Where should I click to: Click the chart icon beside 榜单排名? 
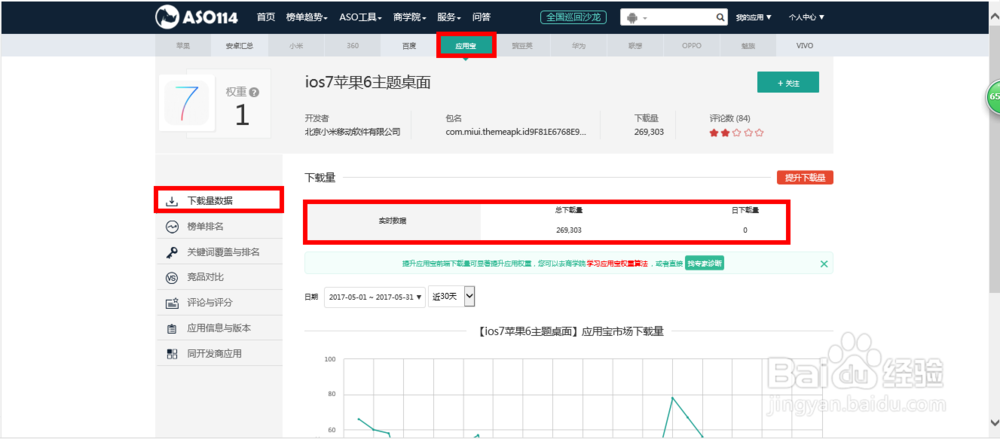click(x=172, y=227)
